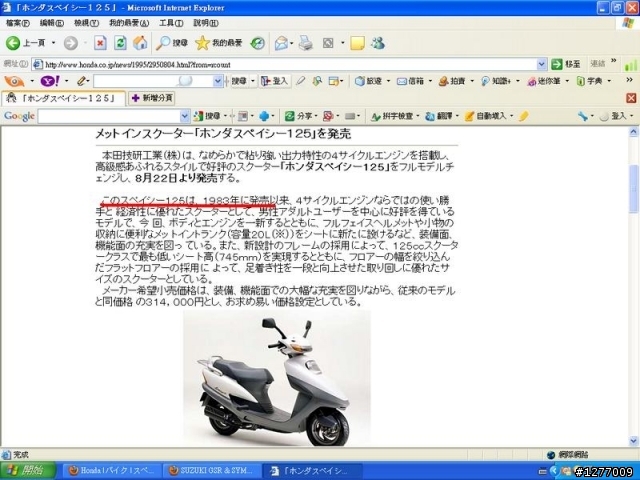Image resolution: width=640 pixels, height=480 pixels.
Task: Open 字典 dictionary in Yahoo toolbar
Action: click(x=589, y=81)
